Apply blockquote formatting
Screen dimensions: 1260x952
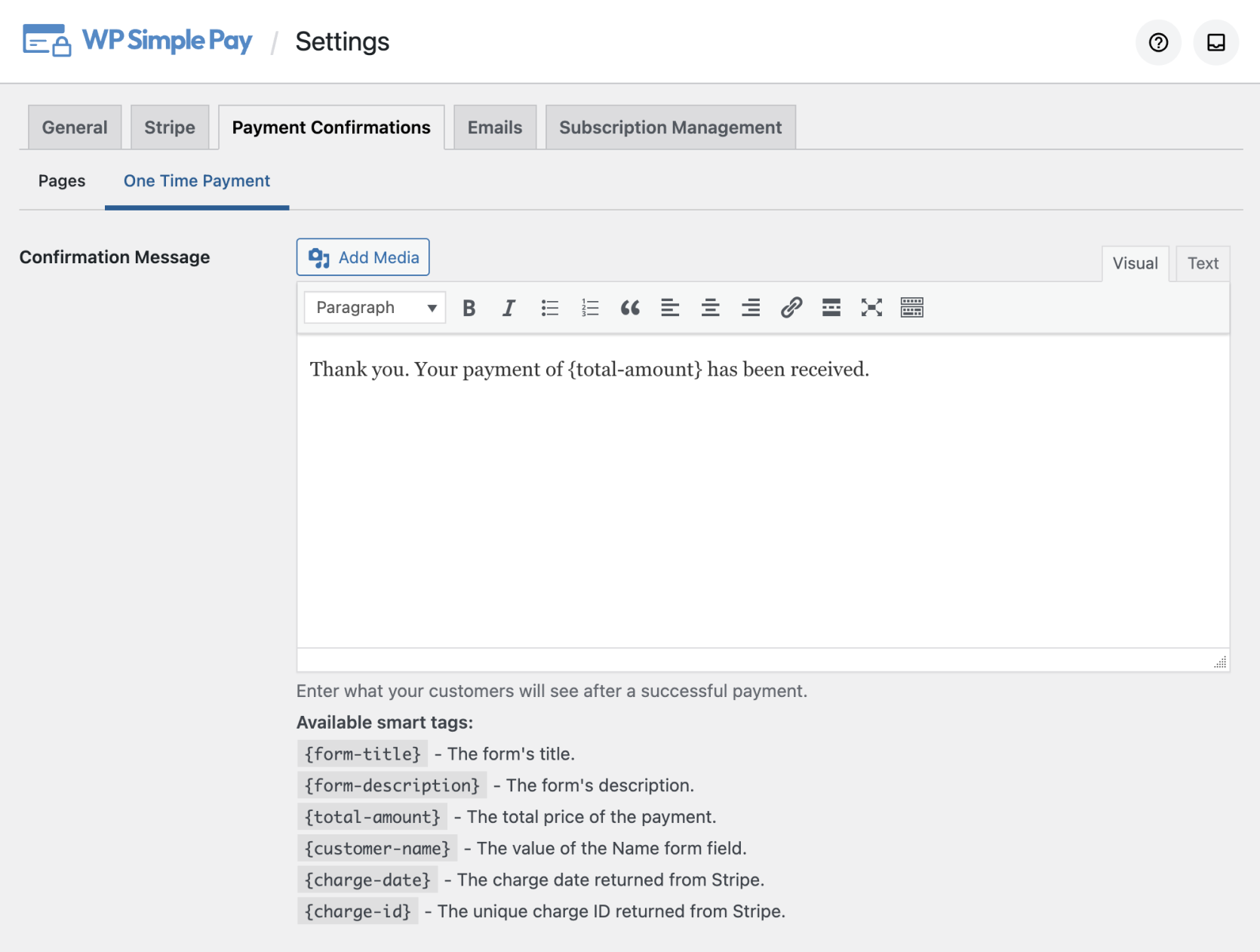630,308
